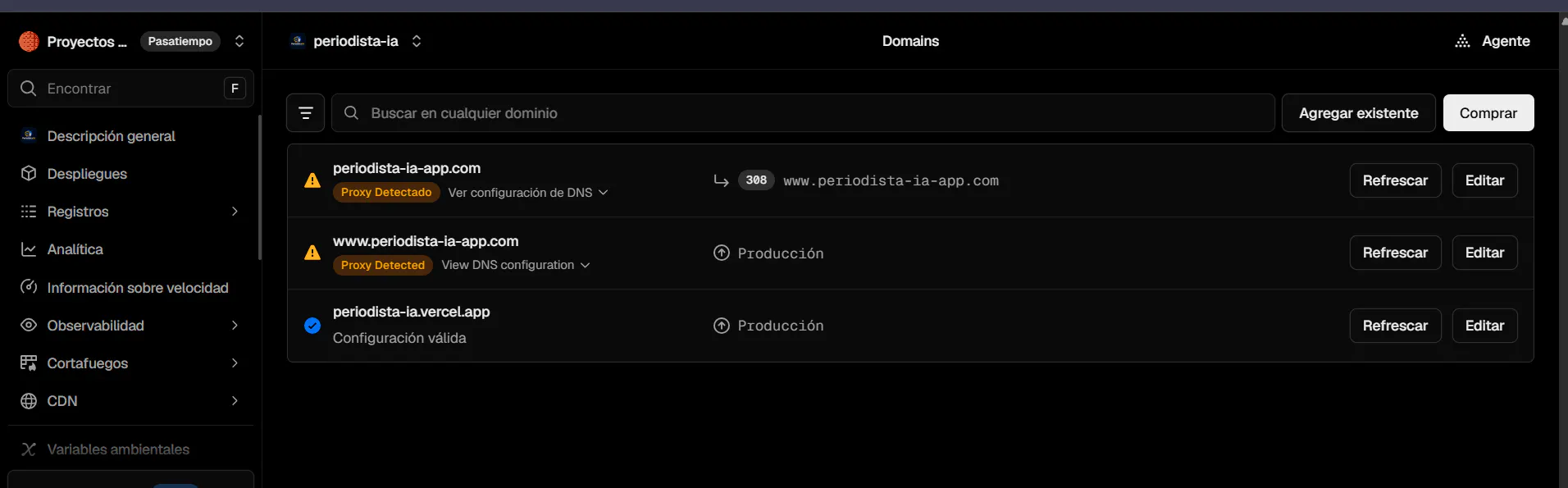Click the Cortafuegos firewall icon
The image size is (1568, 488).
[29, 363]
